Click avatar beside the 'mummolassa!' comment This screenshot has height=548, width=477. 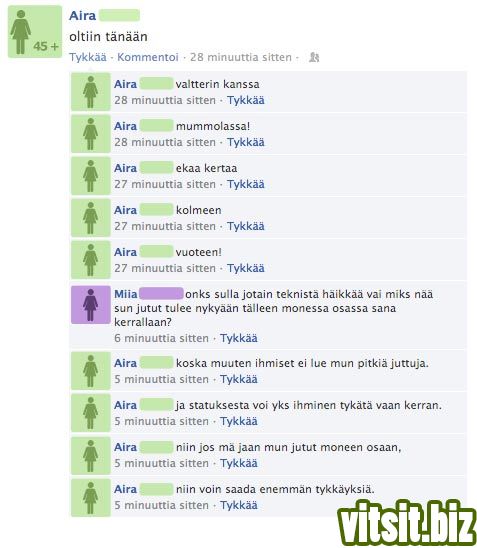(x=91, y=134)
